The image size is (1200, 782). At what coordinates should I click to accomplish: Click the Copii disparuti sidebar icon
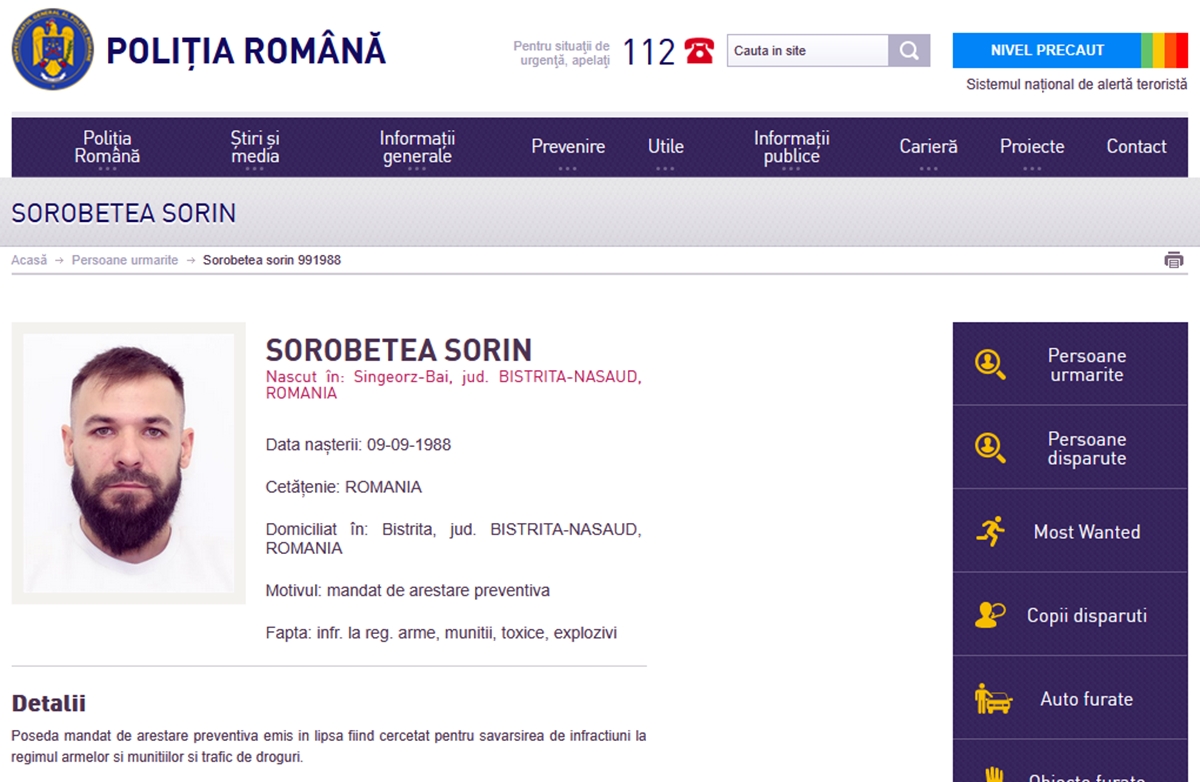tap(990, 615)
